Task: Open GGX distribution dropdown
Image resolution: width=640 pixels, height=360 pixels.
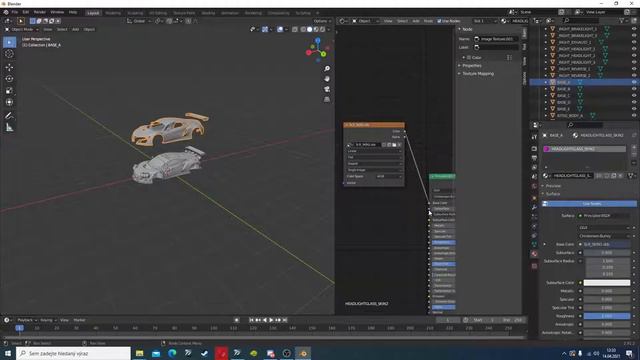Action: pyautogui.click(x=604, y=228)
